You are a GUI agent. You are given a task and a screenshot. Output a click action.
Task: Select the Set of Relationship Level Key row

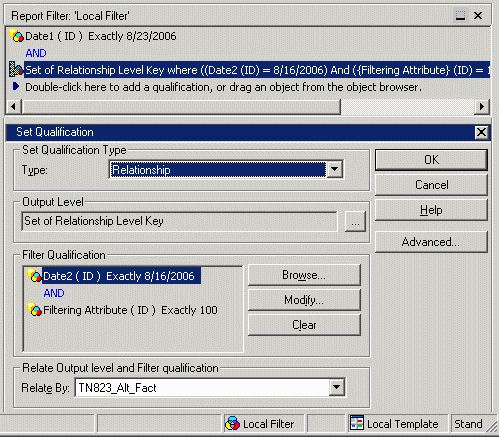click(x=257, y=70)
